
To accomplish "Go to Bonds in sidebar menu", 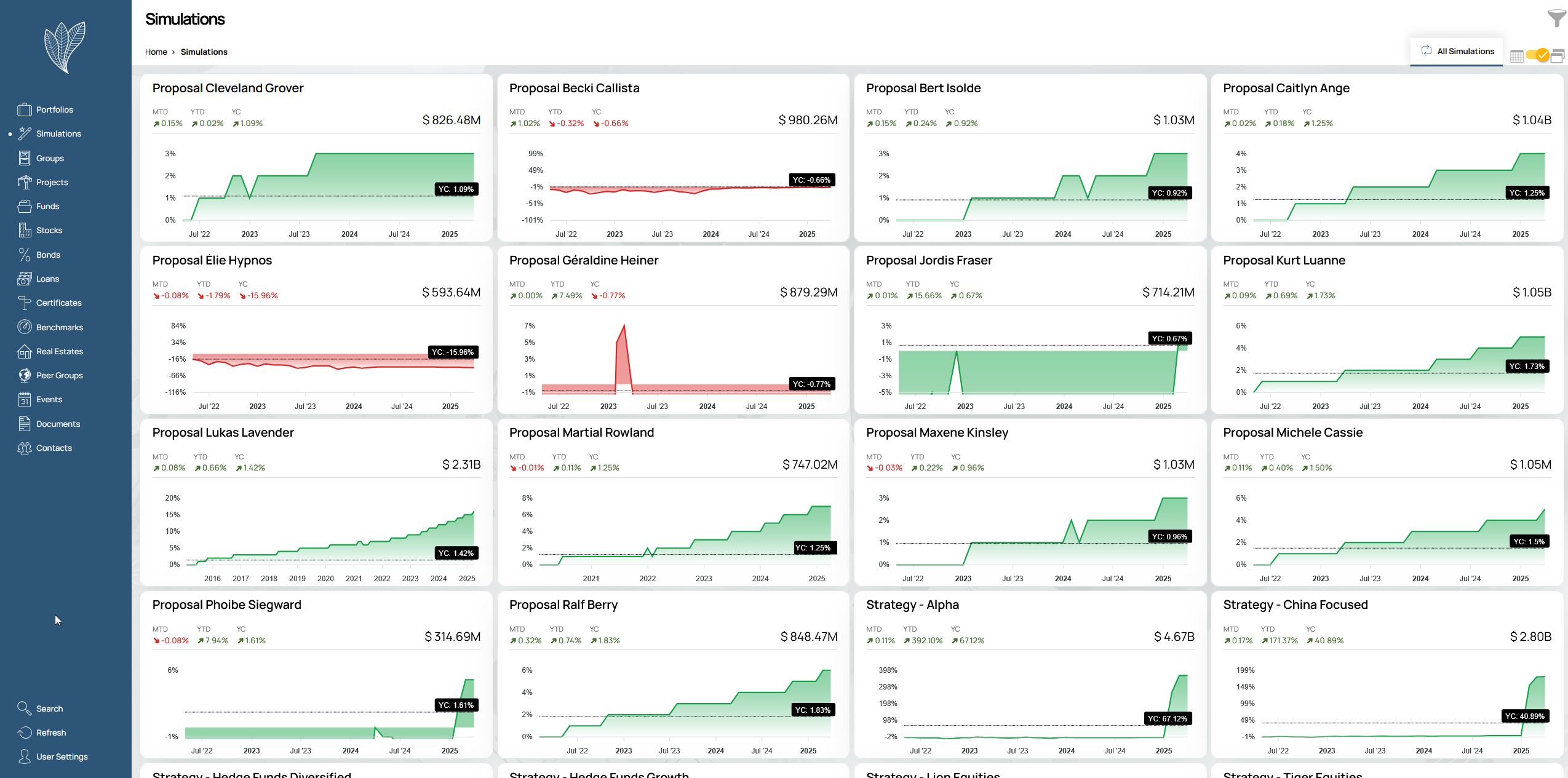I will click(x=48, y=255).
